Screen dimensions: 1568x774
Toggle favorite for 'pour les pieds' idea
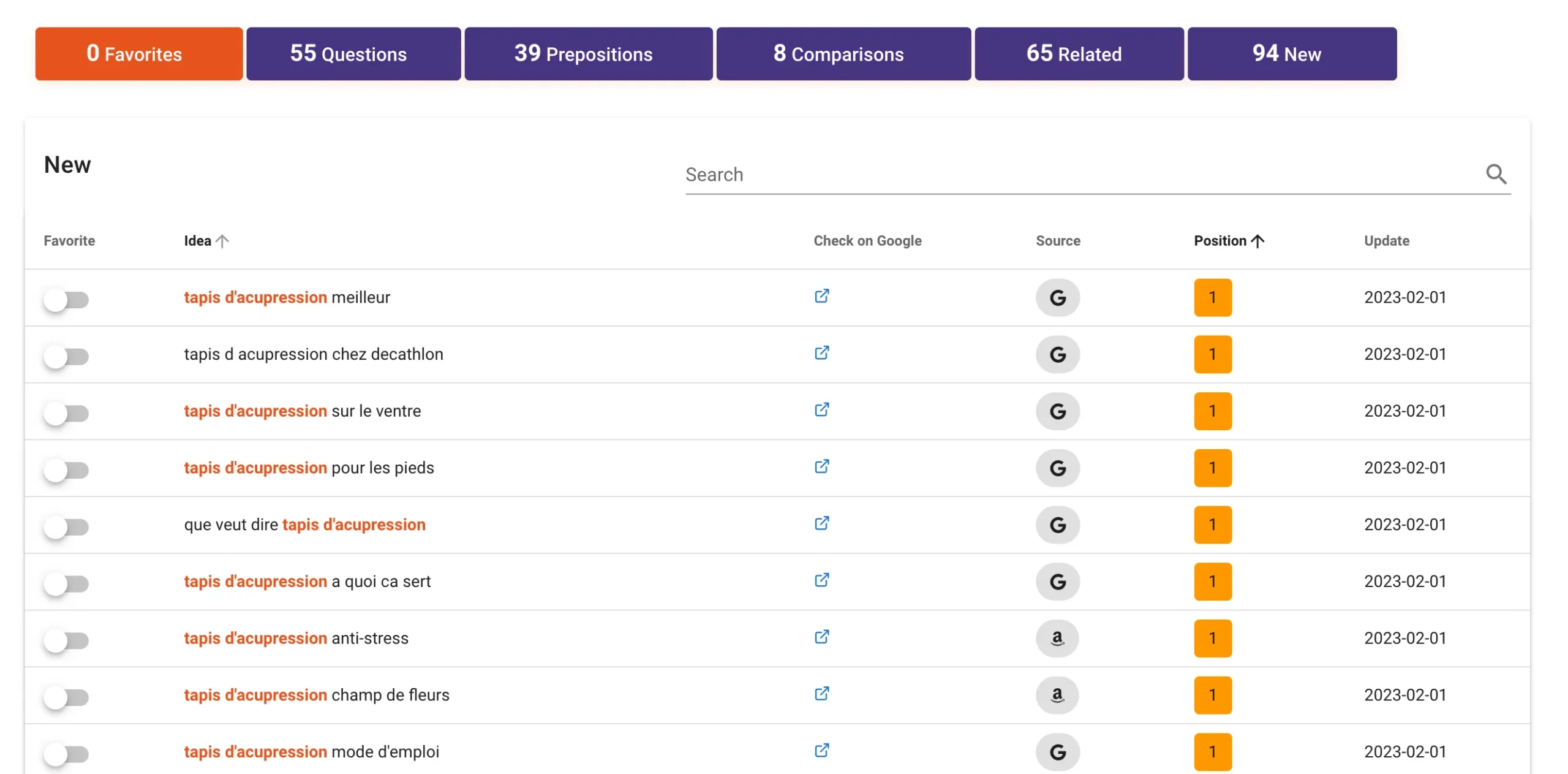click(66, 470)
